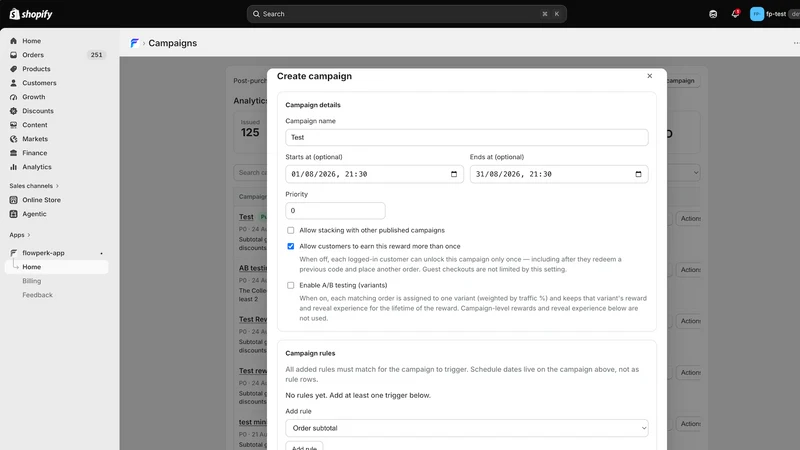Image resolution: width=800 pixels, height=450 pixels.
Task: Open the Ends at calendar picker icon
Action: pos(638,174)
